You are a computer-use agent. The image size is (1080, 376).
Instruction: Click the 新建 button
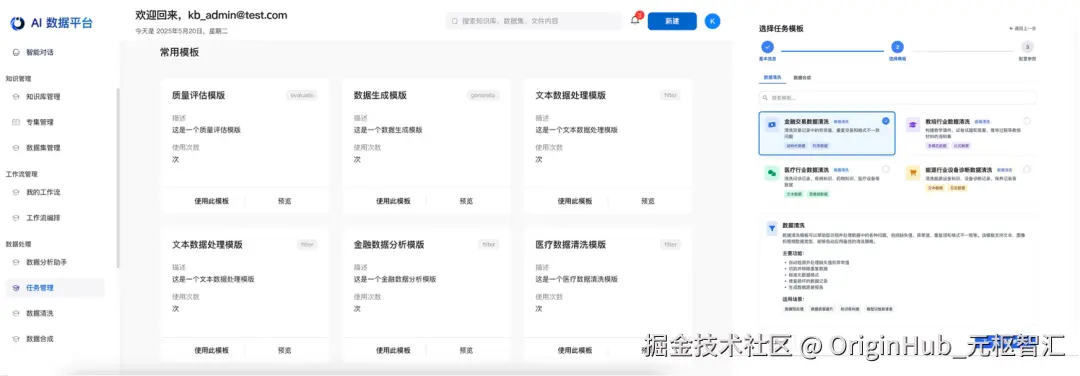coord(672,21)
